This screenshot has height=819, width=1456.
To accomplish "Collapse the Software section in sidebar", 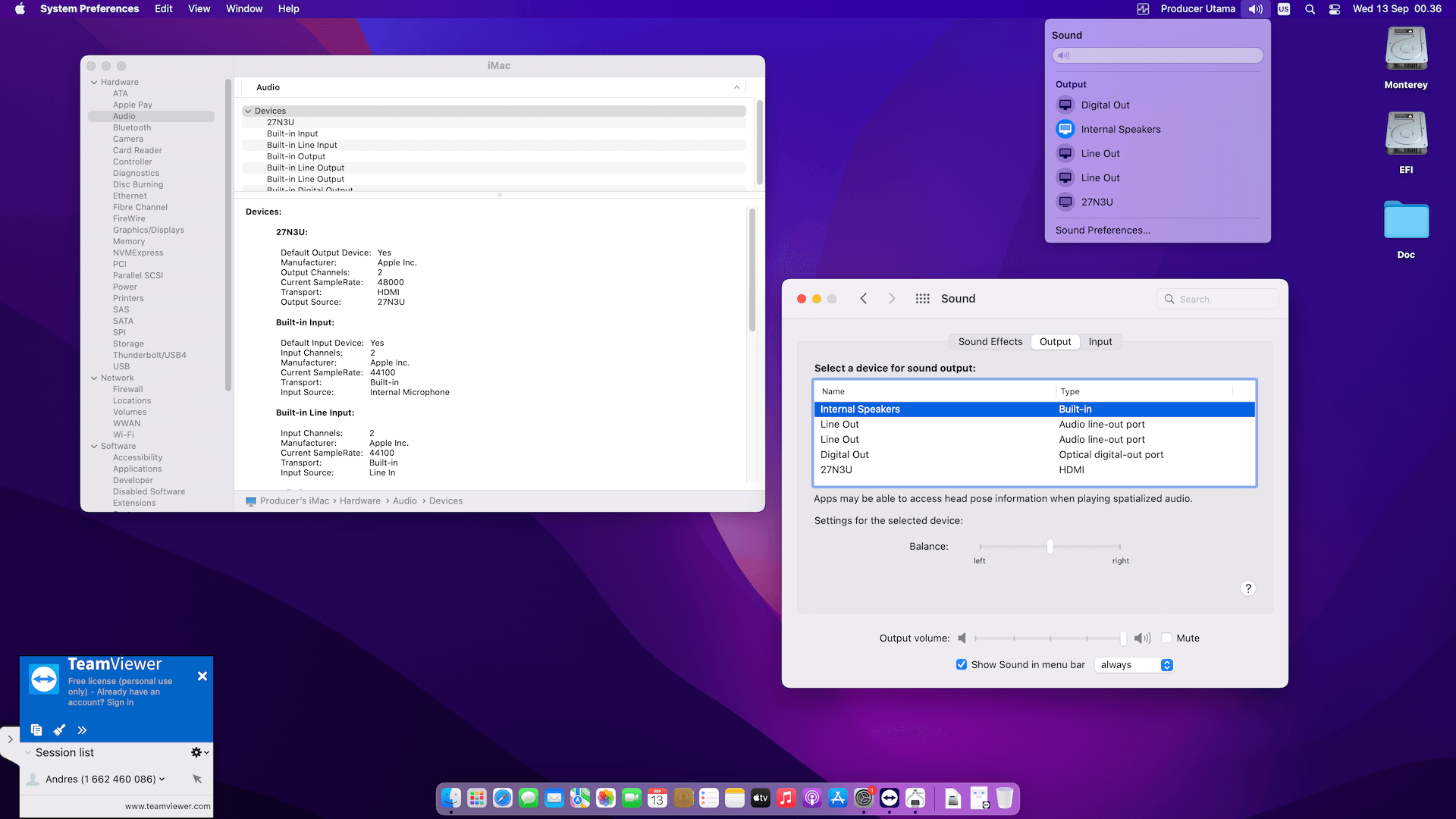I will point(94,447).
